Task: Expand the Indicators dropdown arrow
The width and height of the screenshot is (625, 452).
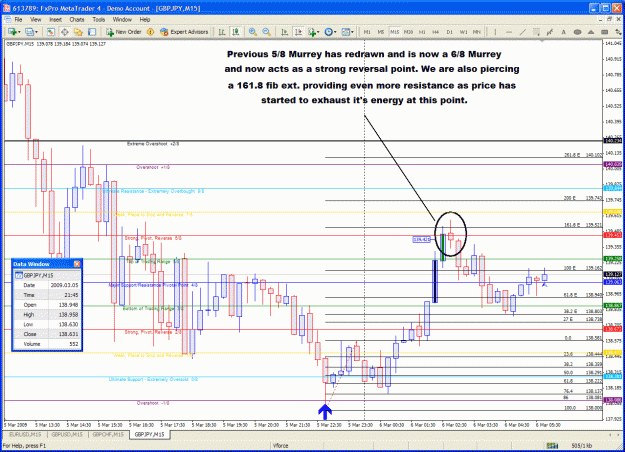Action: pyautogui.click(x=318, y=32)
